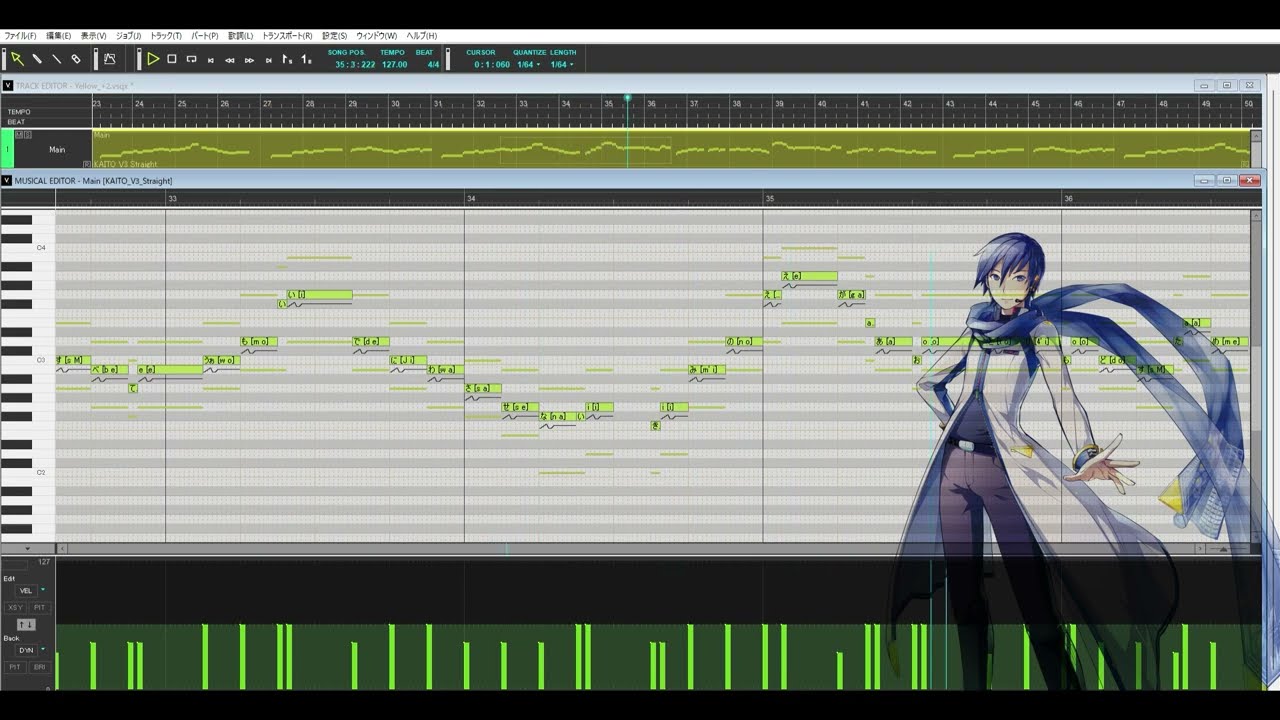The height and width of the screenshot is (720, 1280).
Task: Select the さ [s a] note
Action: tap(483, 389)
